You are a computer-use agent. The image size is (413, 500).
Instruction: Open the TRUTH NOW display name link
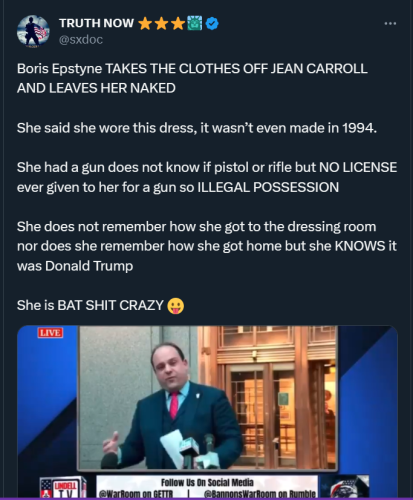coord(97,23)
